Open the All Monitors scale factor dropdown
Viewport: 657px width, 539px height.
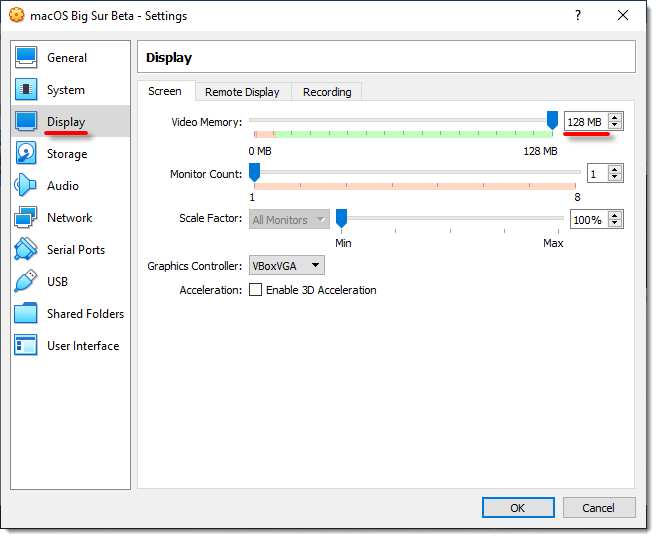[x=289, y=219]
